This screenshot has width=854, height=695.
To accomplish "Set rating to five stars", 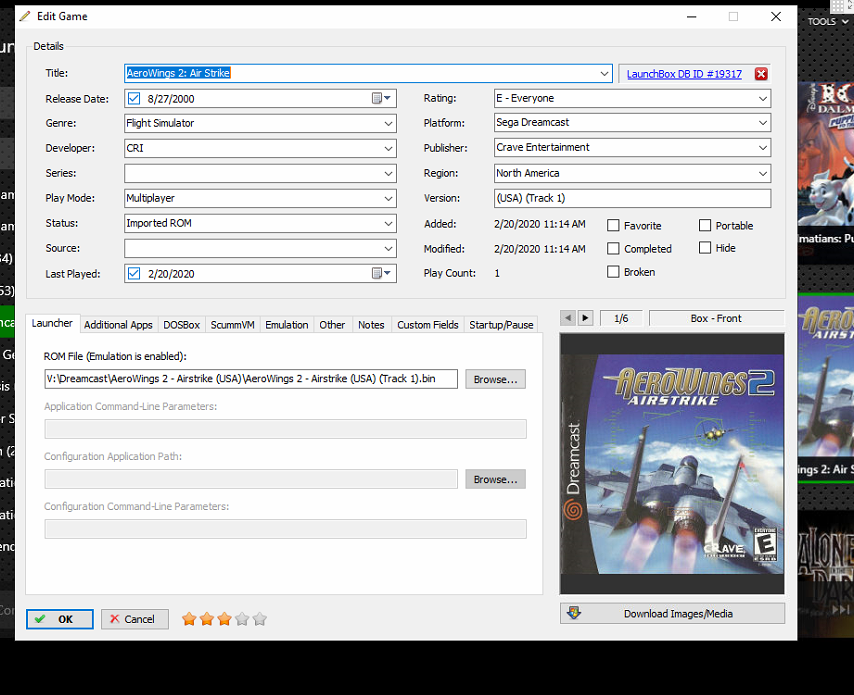I will (260, 619).
